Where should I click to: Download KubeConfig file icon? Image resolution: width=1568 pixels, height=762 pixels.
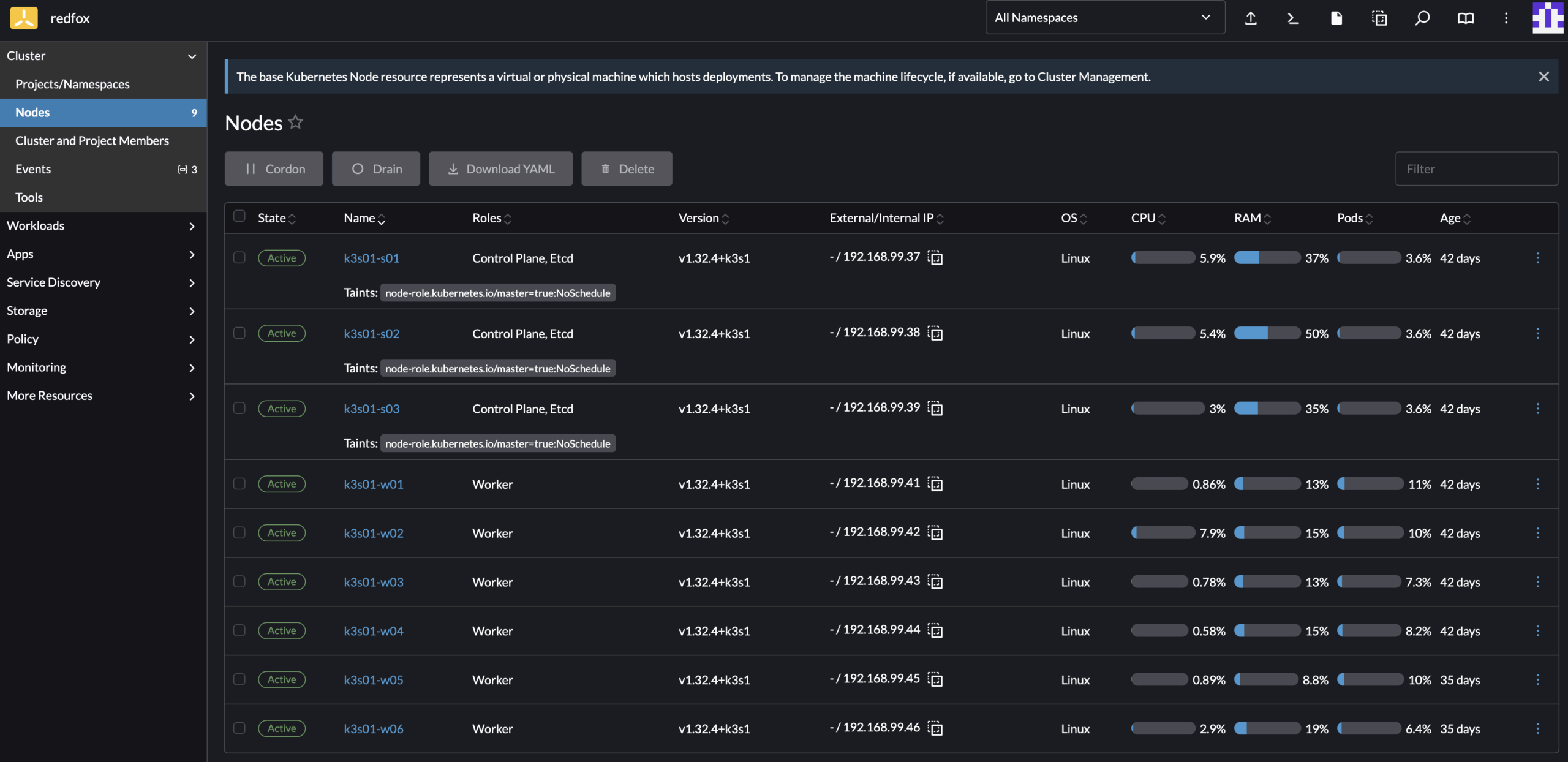[1336, 18]
